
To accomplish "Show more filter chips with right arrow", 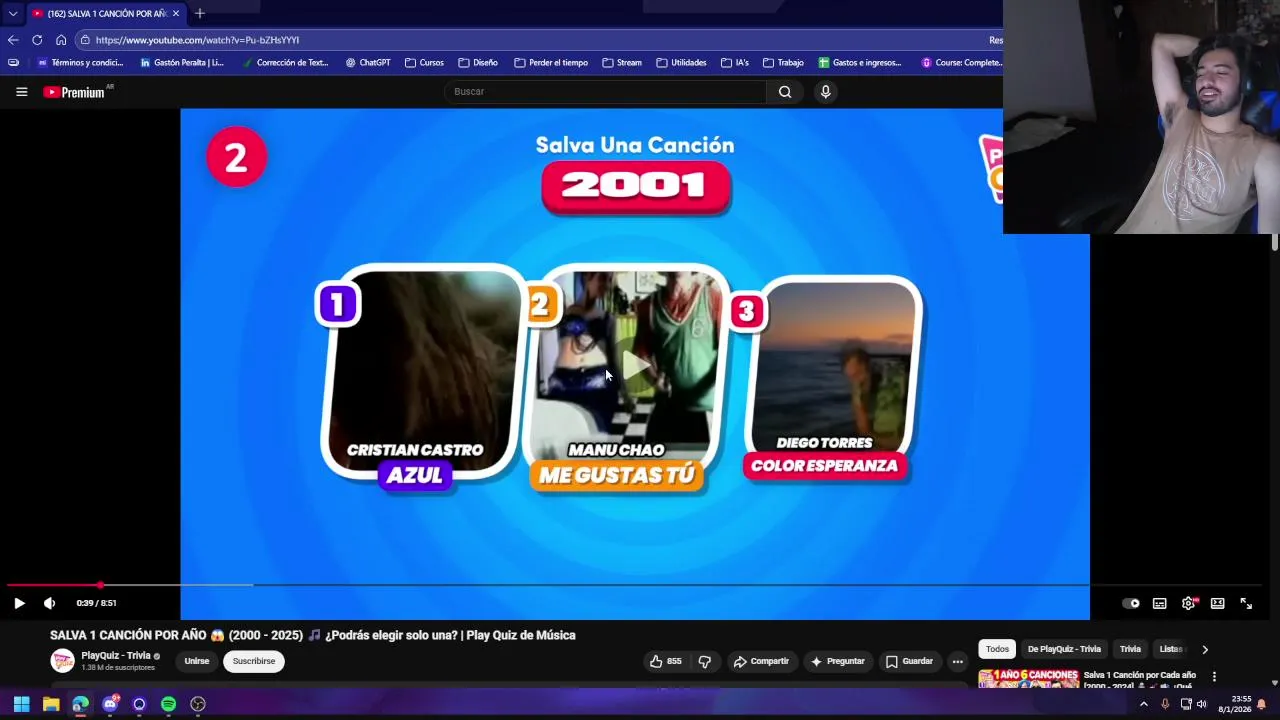I will [x=1205, y=649].
